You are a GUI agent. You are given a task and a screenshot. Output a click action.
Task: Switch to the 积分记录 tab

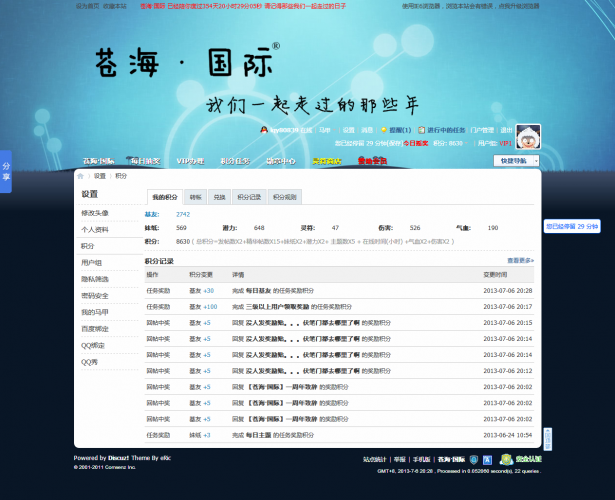(249, 198)
